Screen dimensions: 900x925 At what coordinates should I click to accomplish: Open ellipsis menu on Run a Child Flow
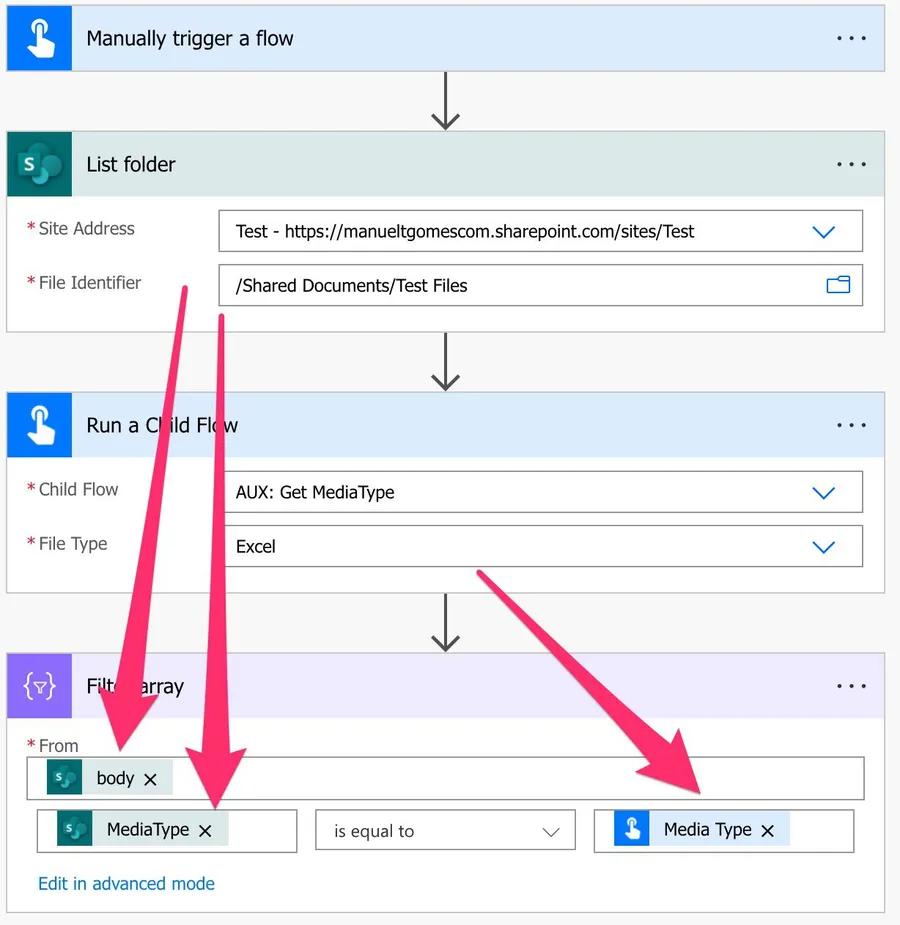tap(851, 425)
